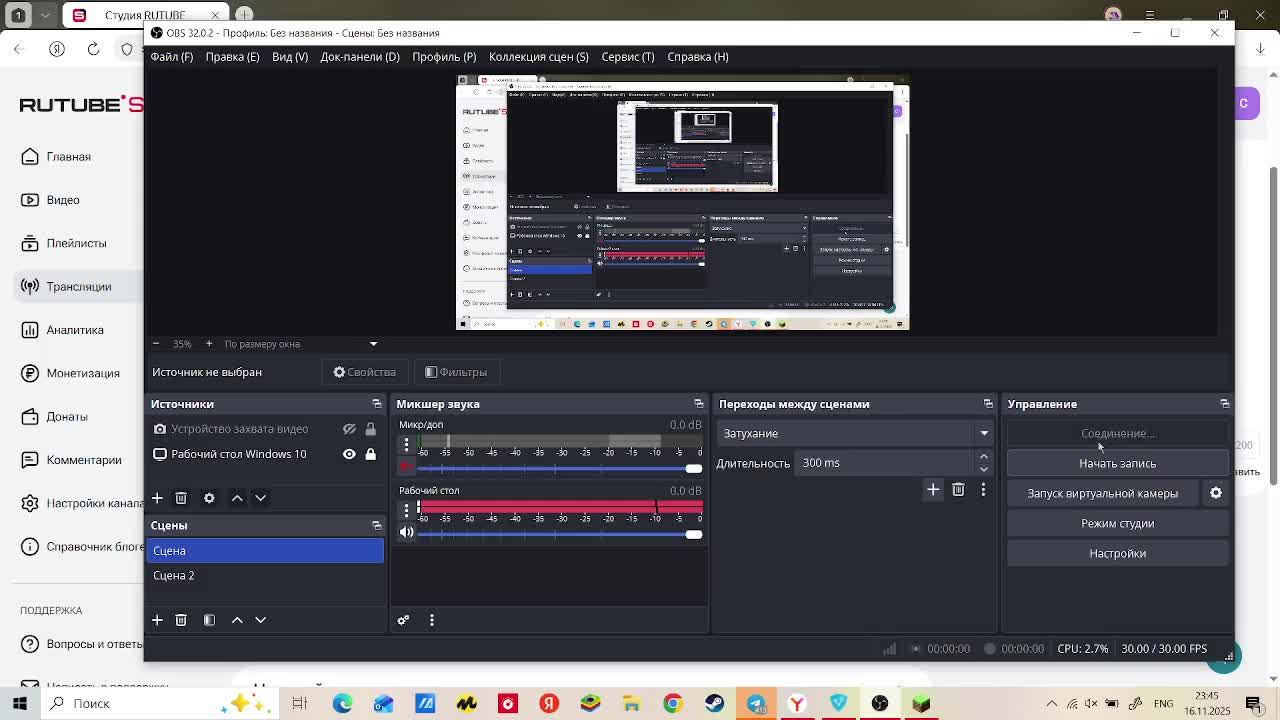Remove the selected source with the trash icon

[x=181, y=498]
